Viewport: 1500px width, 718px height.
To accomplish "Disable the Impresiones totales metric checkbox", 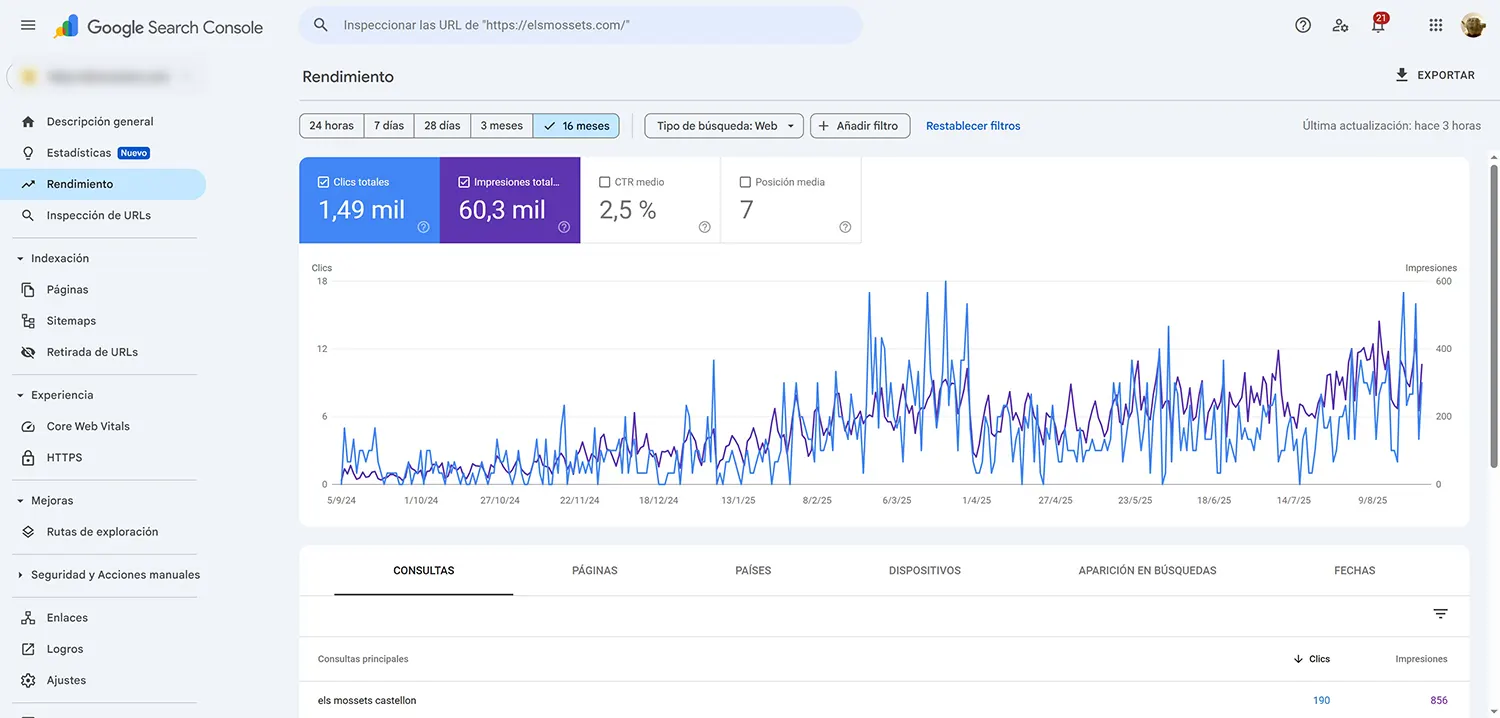I will coord(463,182).
